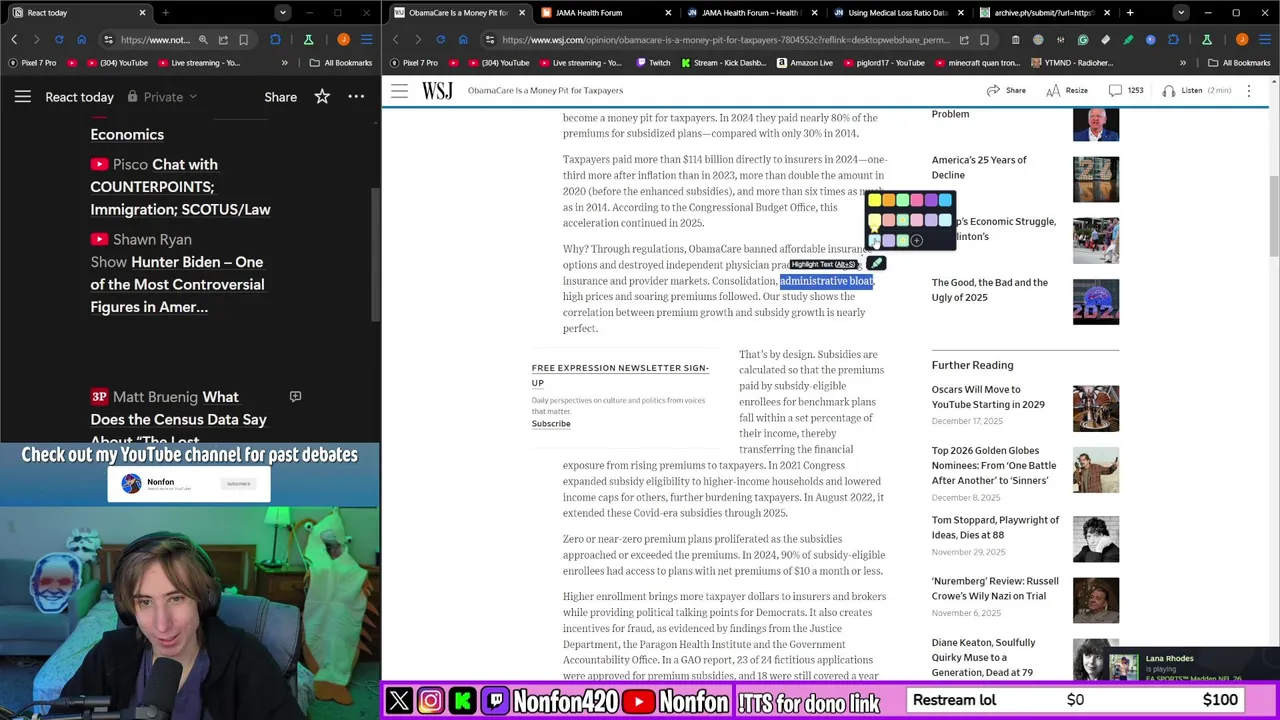Click comment icon beside Matt Bruenig entry

295,397
